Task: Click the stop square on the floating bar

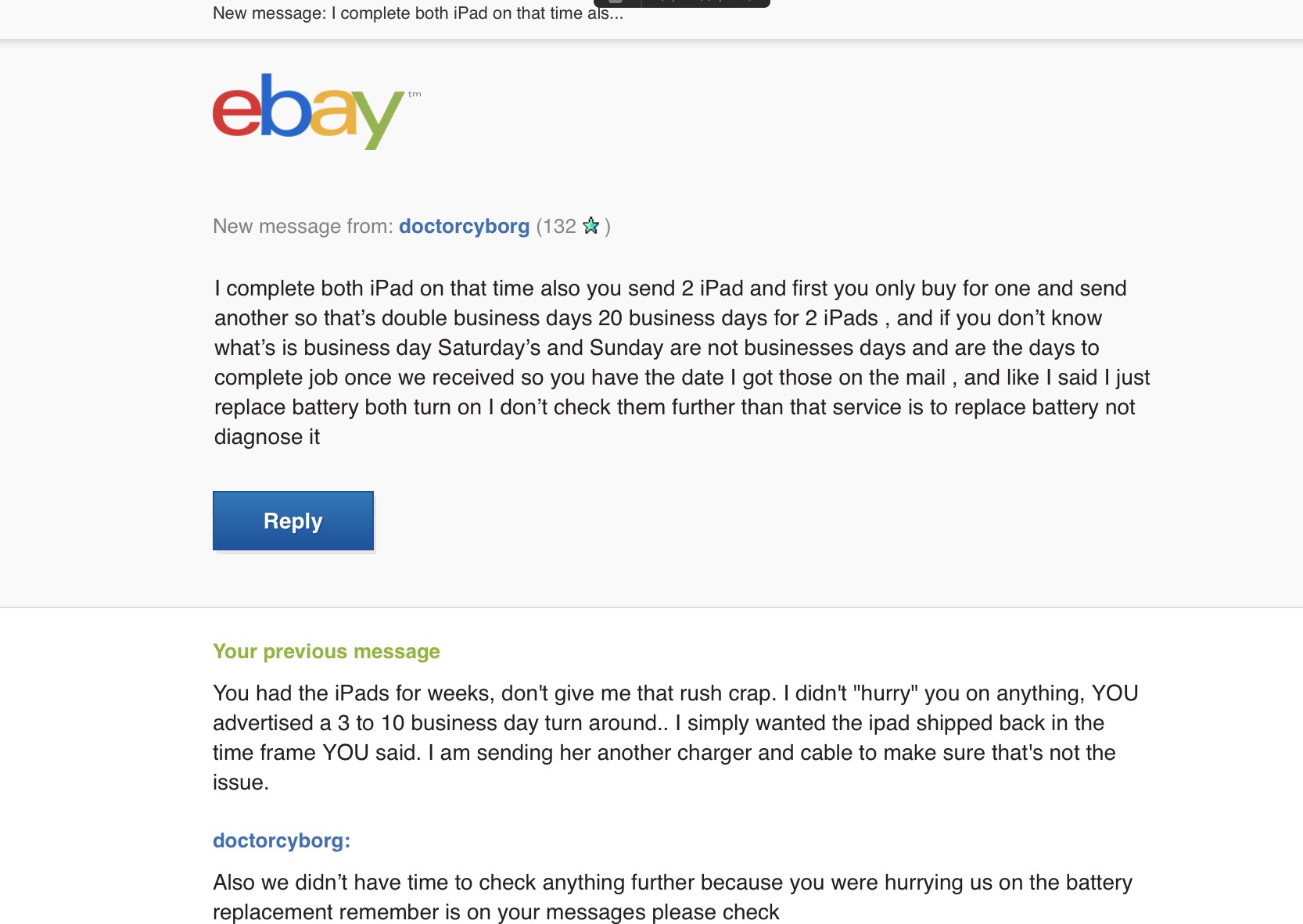Action: pos(616,2)
